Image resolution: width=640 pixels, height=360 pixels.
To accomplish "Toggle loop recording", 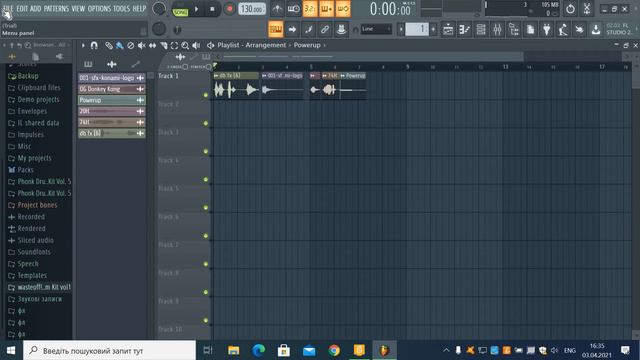I will point(343,9).
